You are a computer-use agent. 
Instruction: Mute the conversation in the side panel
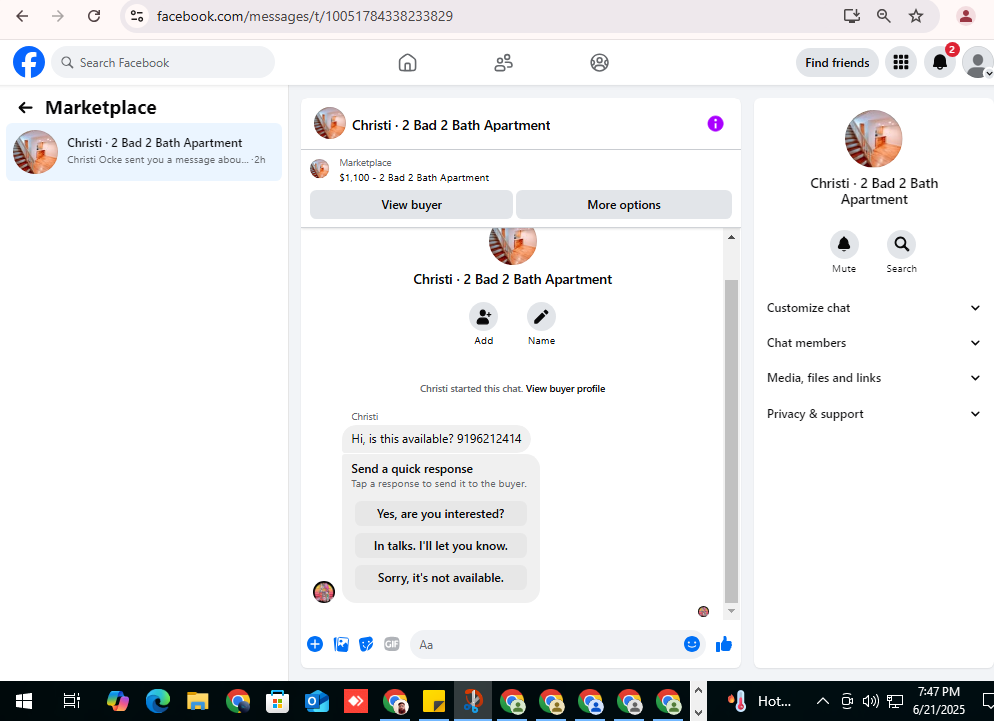844,244
